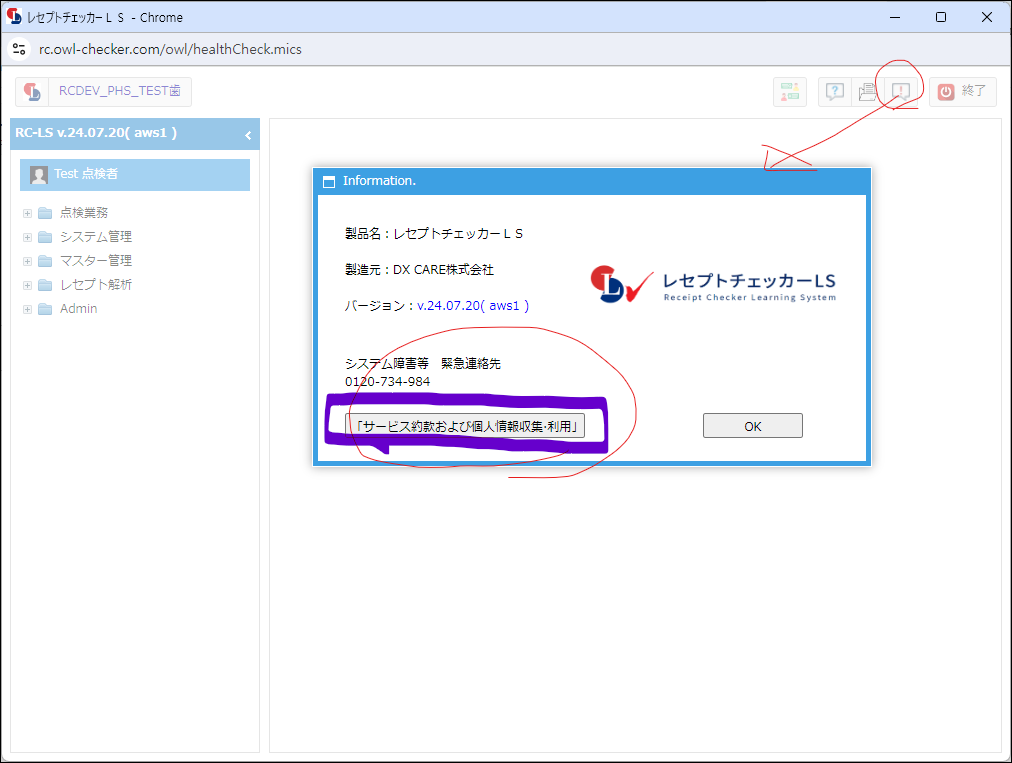Image resolution: width=1012 pixels, height=763 pixels.
Task: Select マスター管理 in the sidebar tree
Action: [x=96, y=260]
